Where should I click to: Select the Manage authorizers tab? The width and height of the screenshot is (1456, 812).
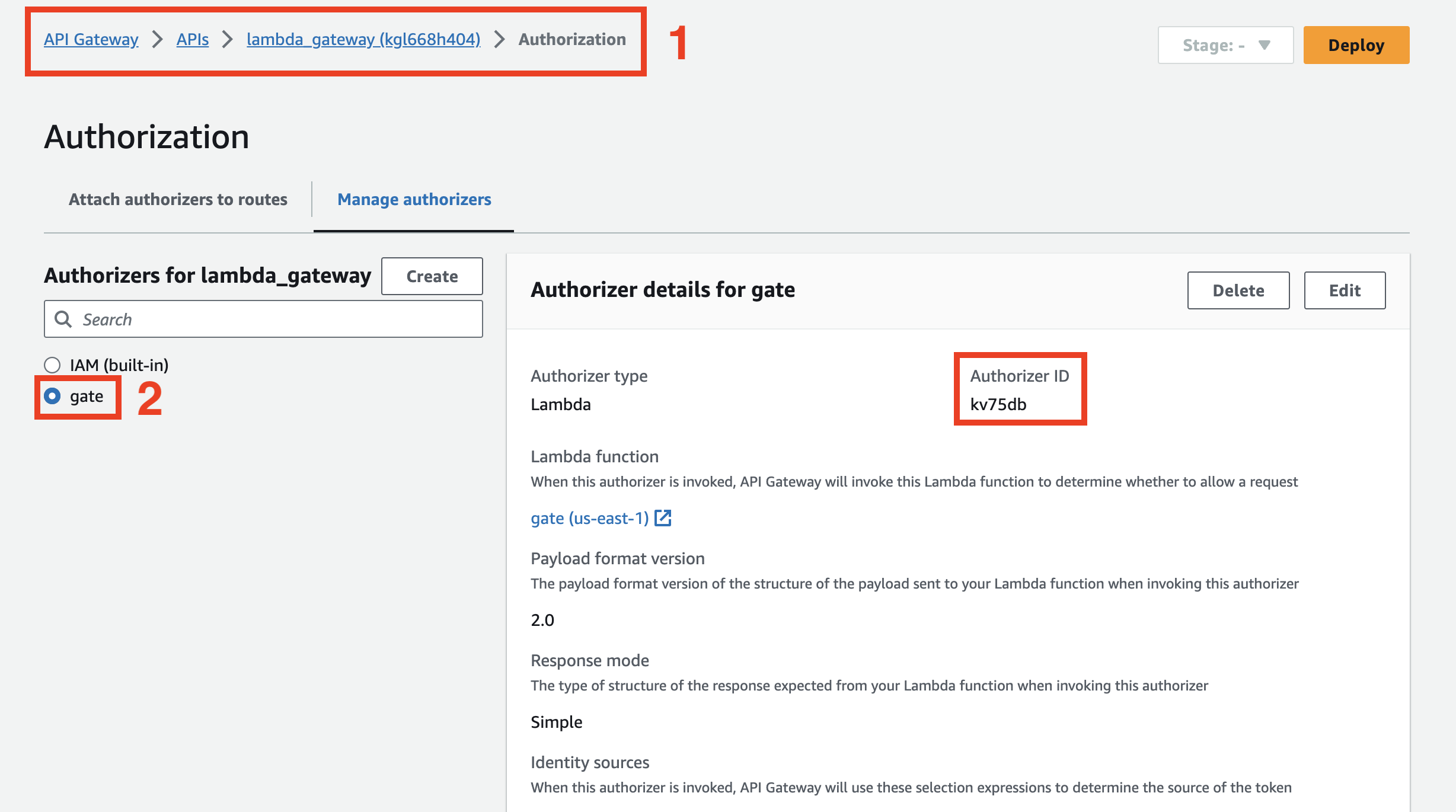[413, 199]
